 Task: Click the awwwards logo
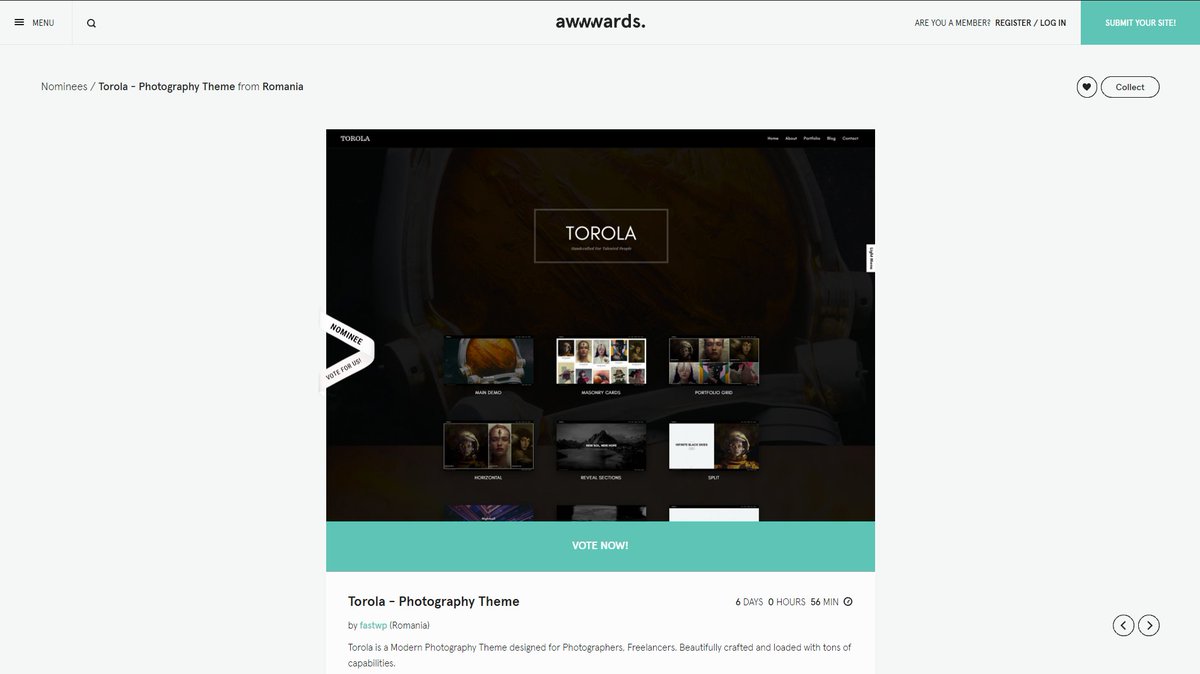[600, 21]
